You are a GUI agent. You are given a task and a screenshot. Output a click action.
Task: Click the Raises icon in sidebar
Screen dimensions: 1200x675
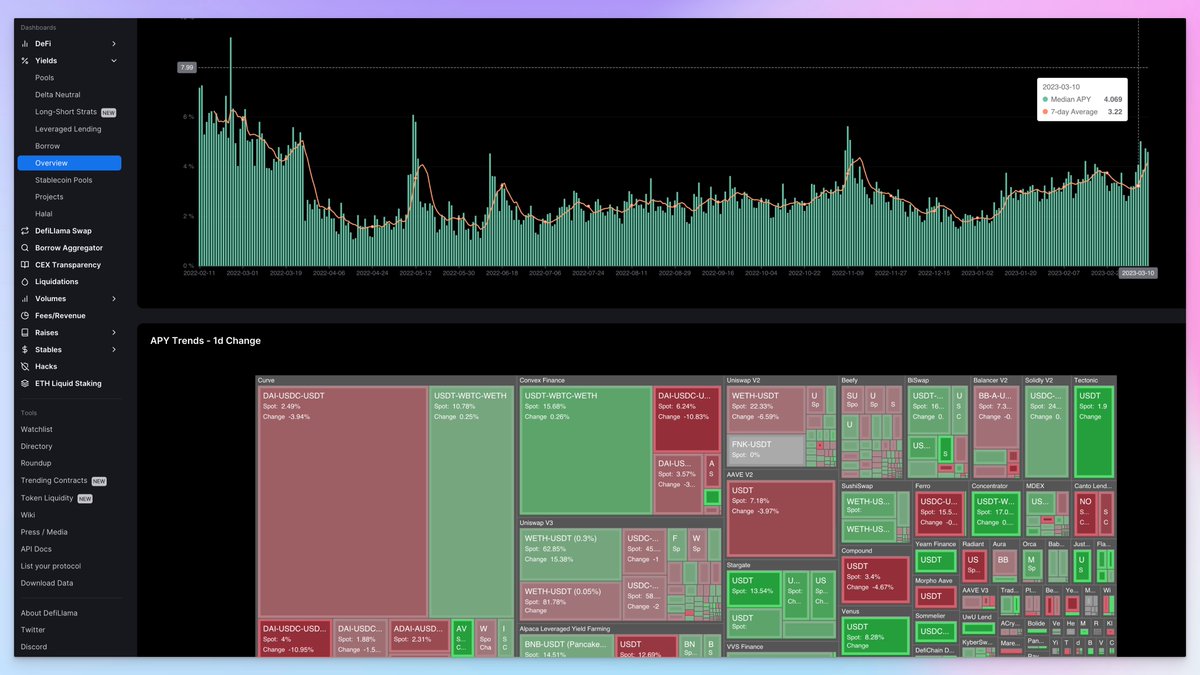25,333
